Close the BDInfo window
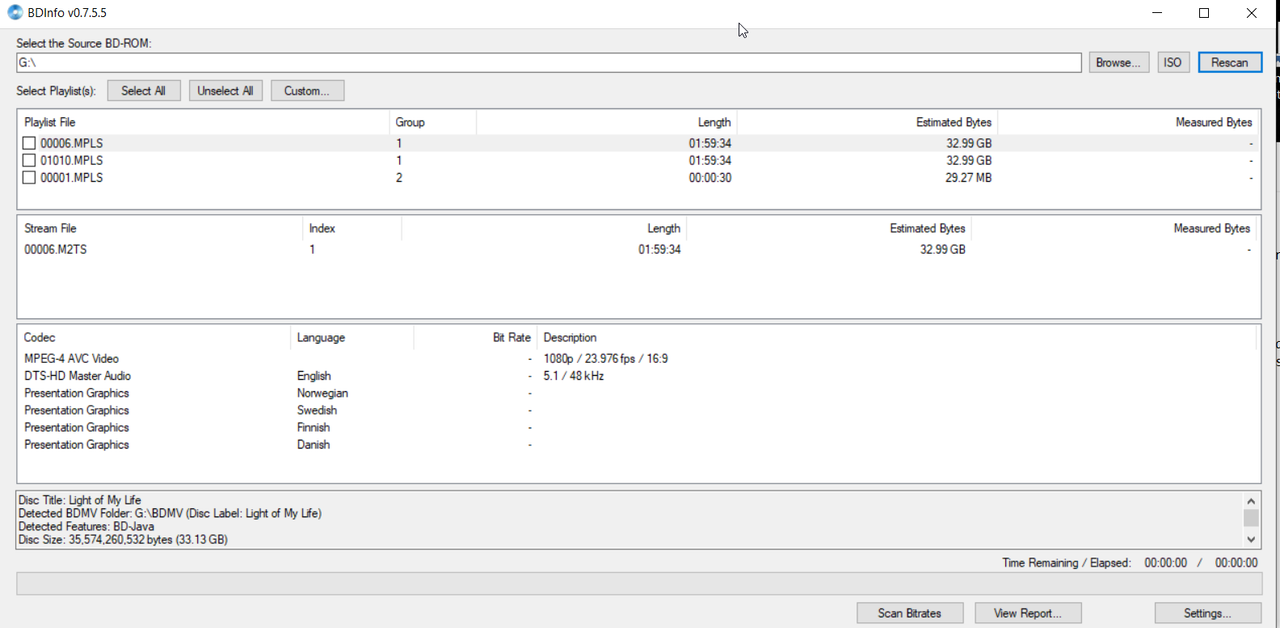The image size is (1280, 628). (x=1251, y=13)
